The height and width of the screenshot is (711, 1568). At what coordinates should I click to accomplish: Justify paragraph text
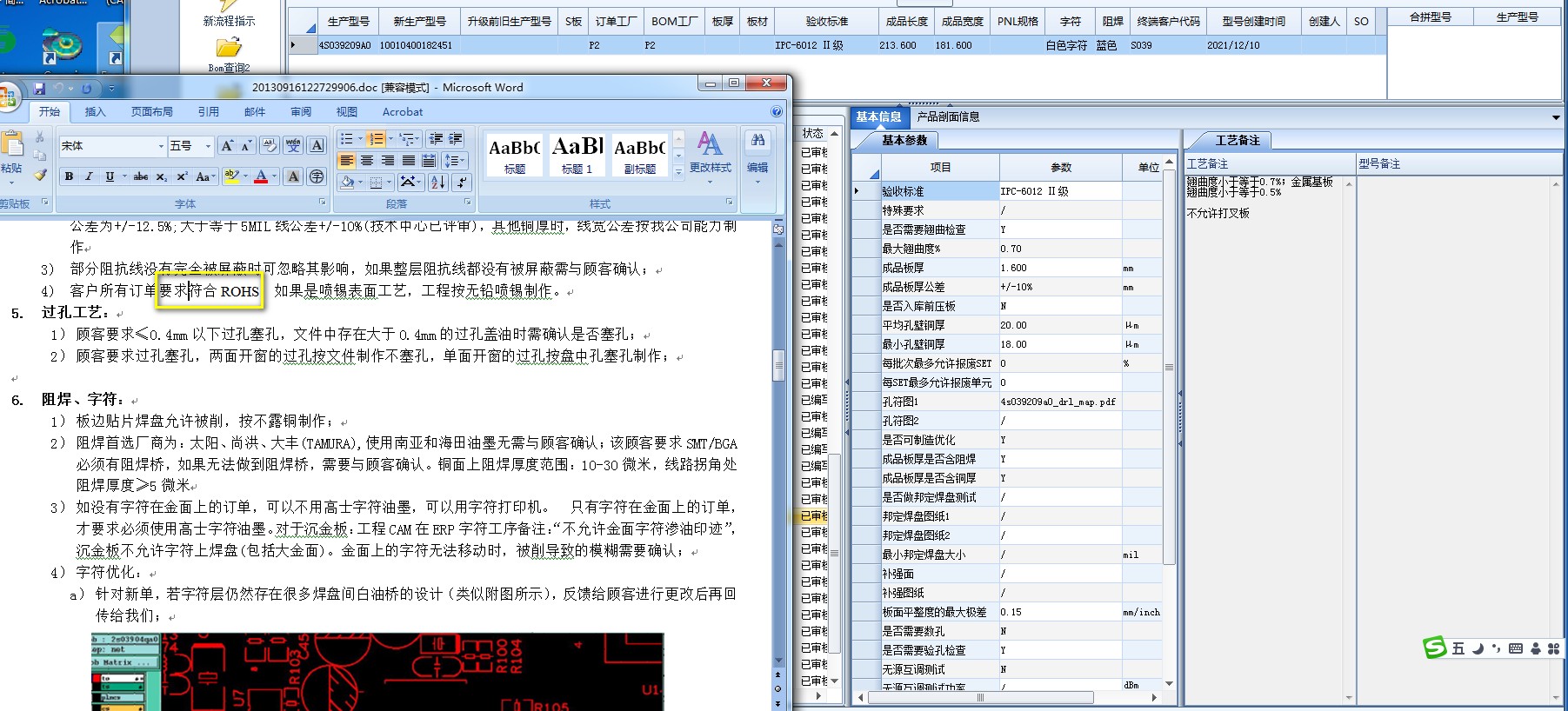tap(409, 161)
